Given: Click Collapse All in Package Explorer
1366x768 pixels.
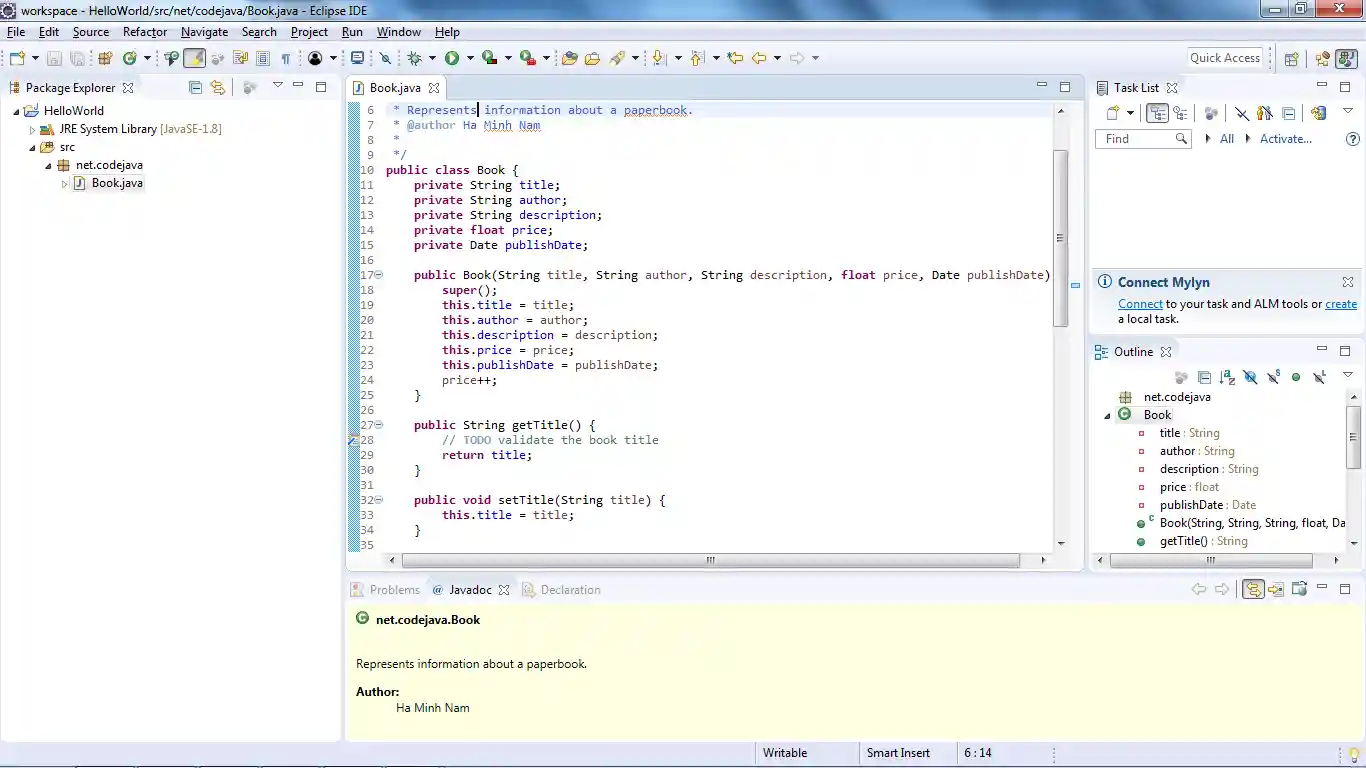Looking at the screenshot, I should pos(196,87).
